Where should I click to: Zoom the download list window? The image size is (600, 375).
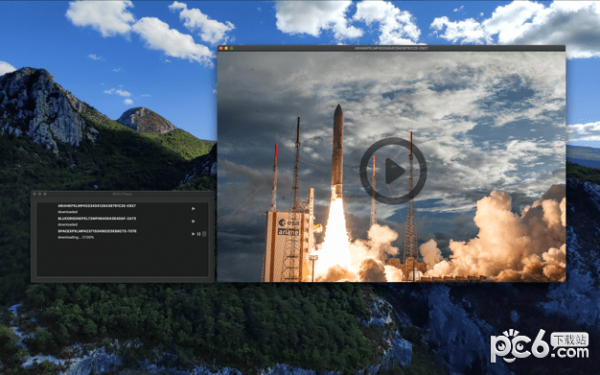coord(45,194)
